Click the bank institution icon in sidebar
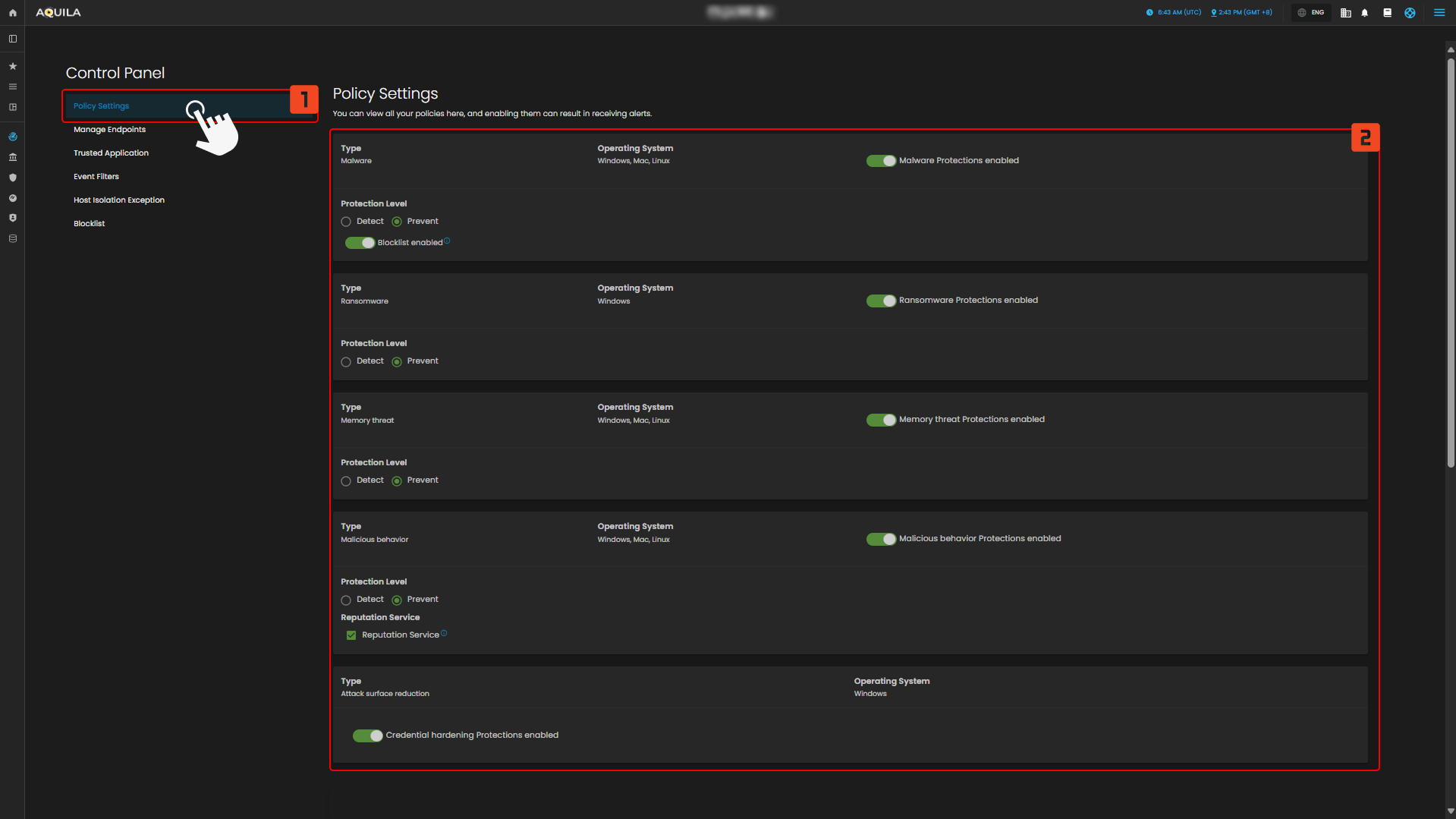Viewport: 1456px width, 819px height. click(x=12, y=157)
